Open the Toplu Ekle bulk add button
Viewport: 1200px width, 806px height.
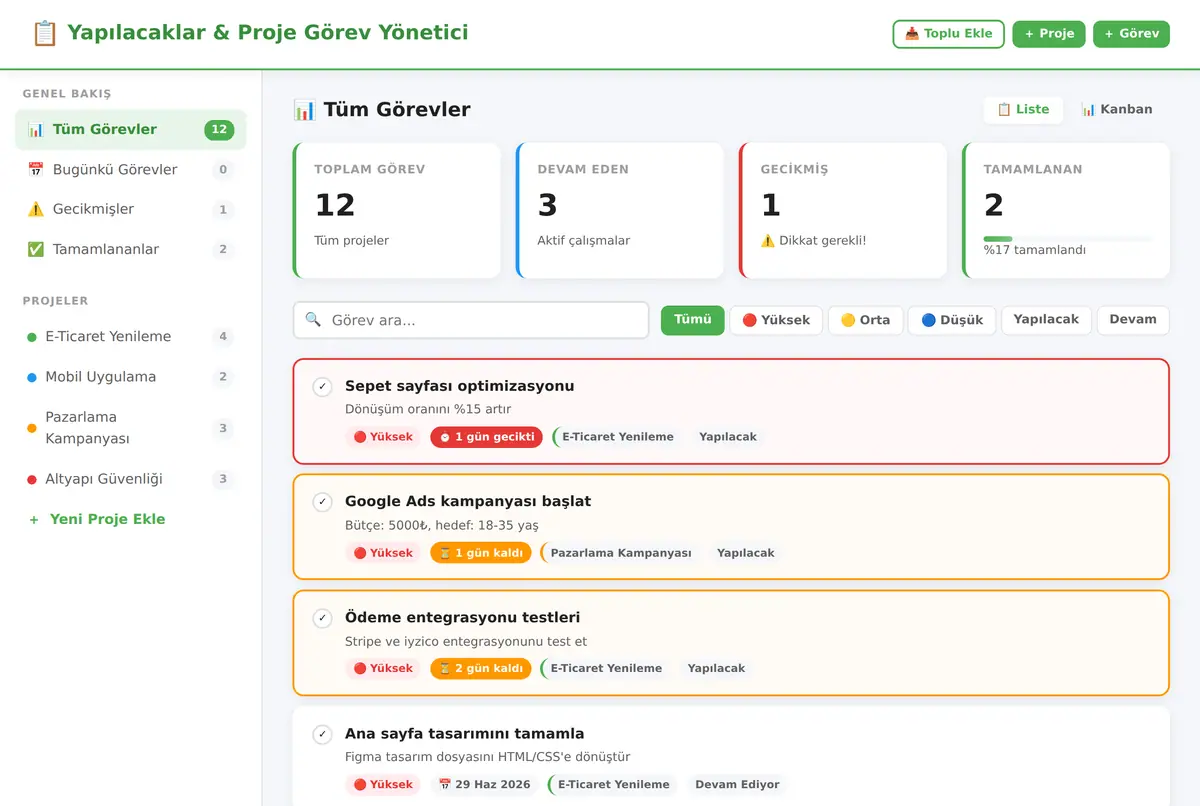[x=948, y=34]
